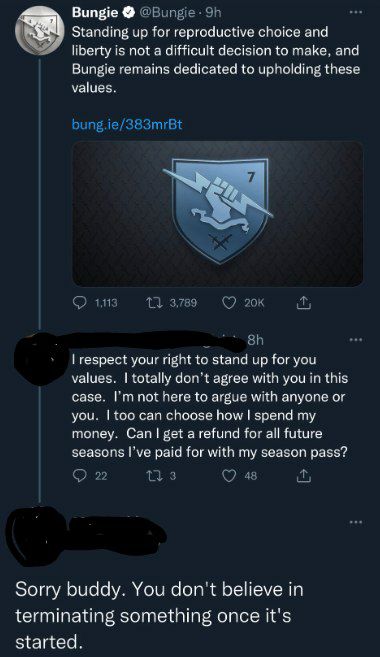The image size is (380, 657).
Task: Like the Bungie tweet with 20K likes
Action: pyautogui.click(x=243, y=303)
